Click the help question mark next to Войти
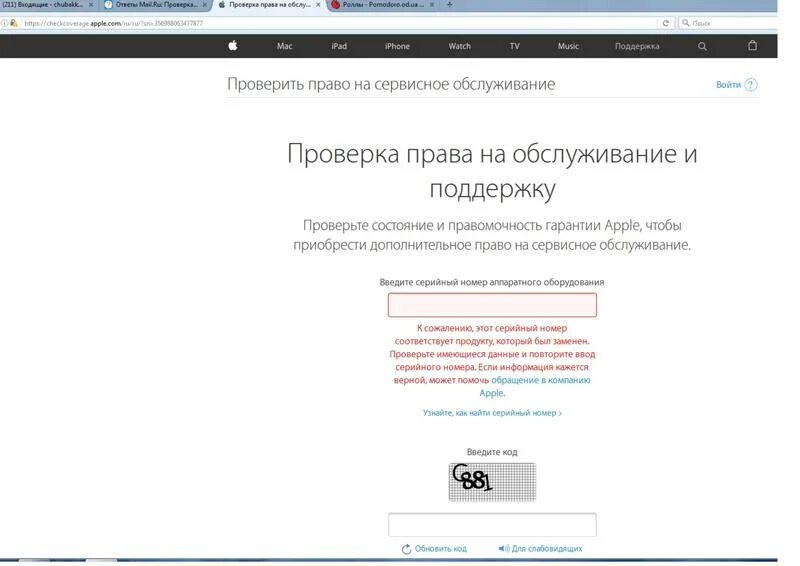This screenshot has width=800, height=566. click(x=751, y=85)
